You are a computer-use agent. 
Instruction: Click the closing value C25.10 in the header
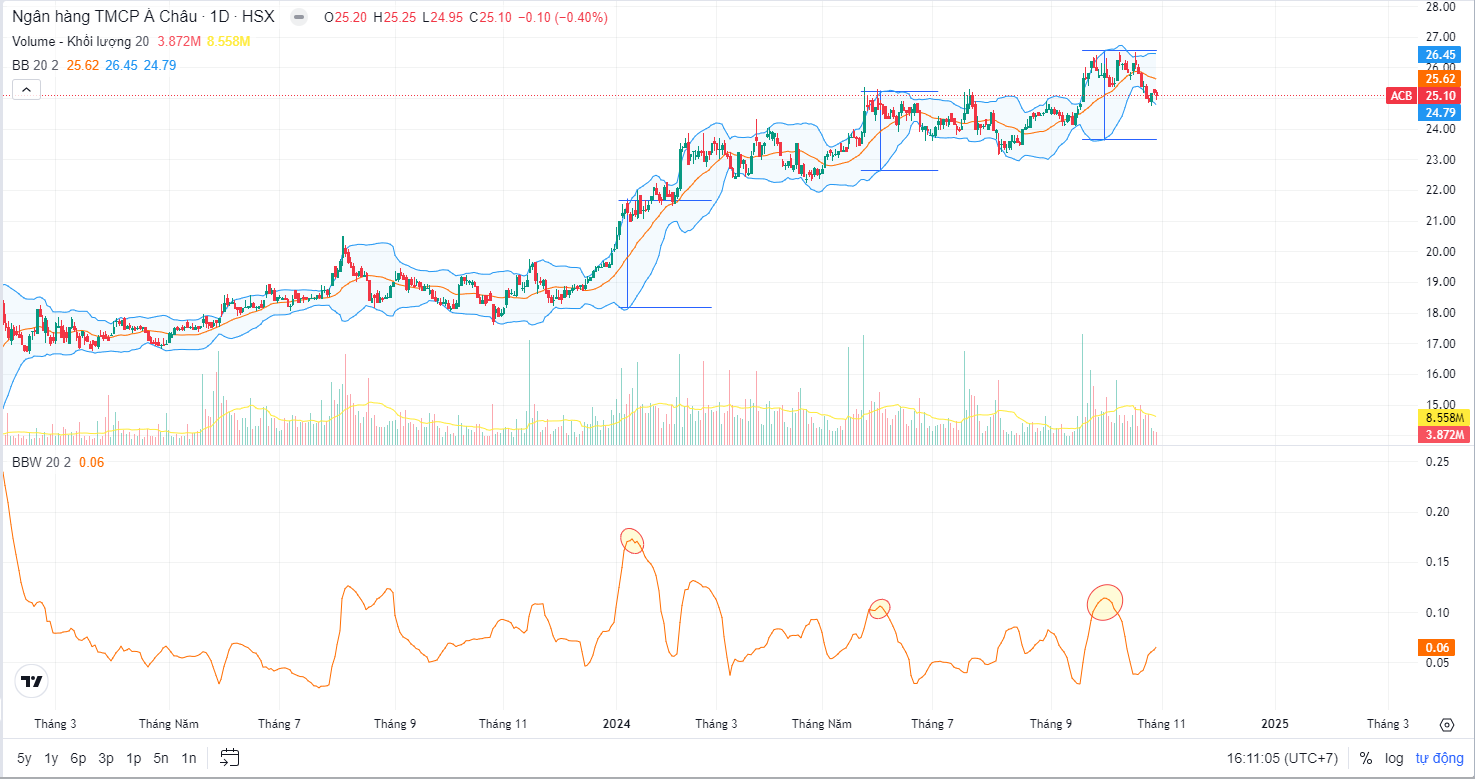491,17
